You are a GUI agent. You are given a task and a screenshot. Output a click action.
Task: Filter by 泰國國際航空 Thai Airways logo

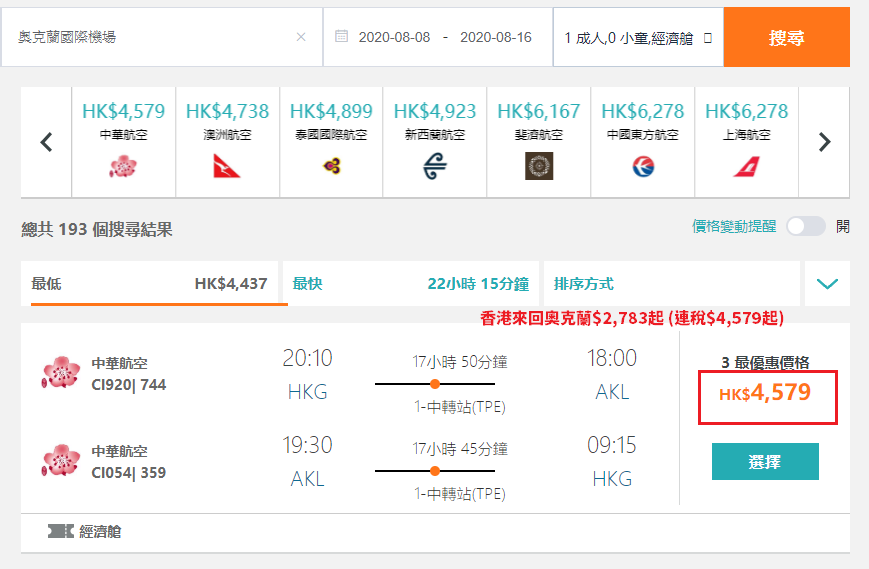click(x=331, y=166)
